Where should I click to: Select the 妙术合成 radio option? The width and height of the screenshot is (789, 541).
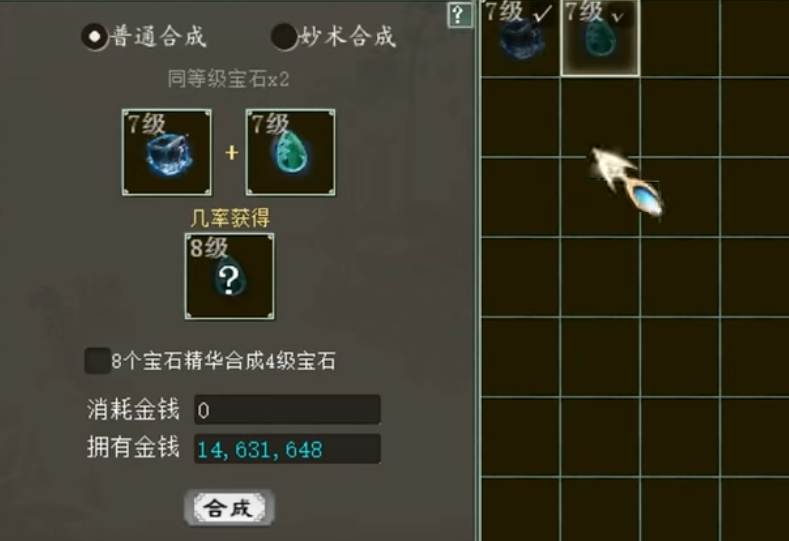point(284,37)
